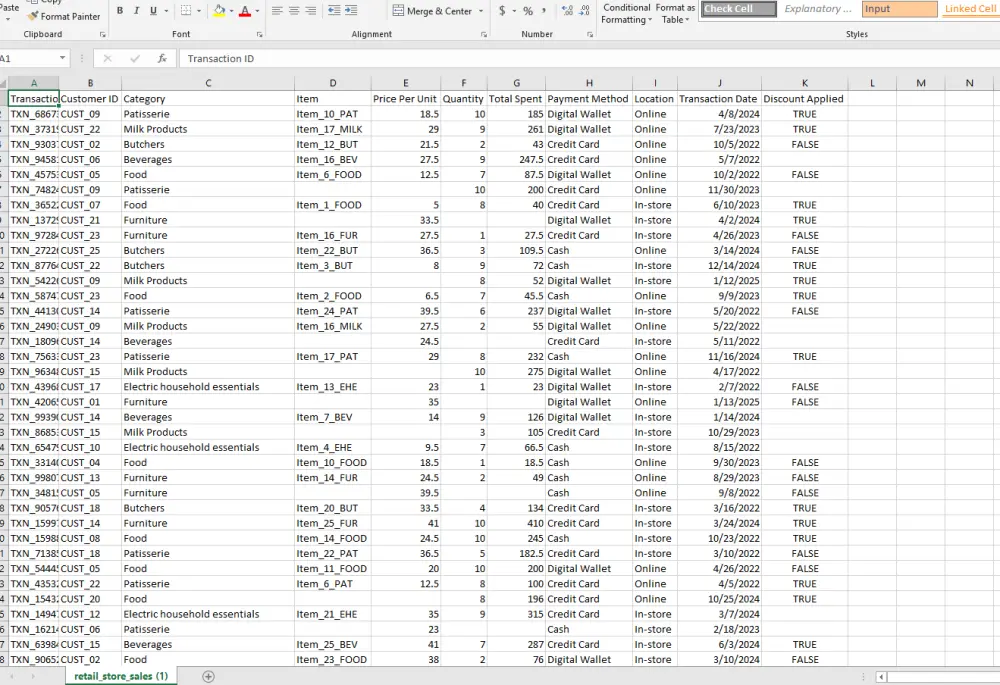The height and width of the screenshot is (685, 1000).
Task: Confirm formula bar entry checkmark
Action: click(x=135, y=58)
